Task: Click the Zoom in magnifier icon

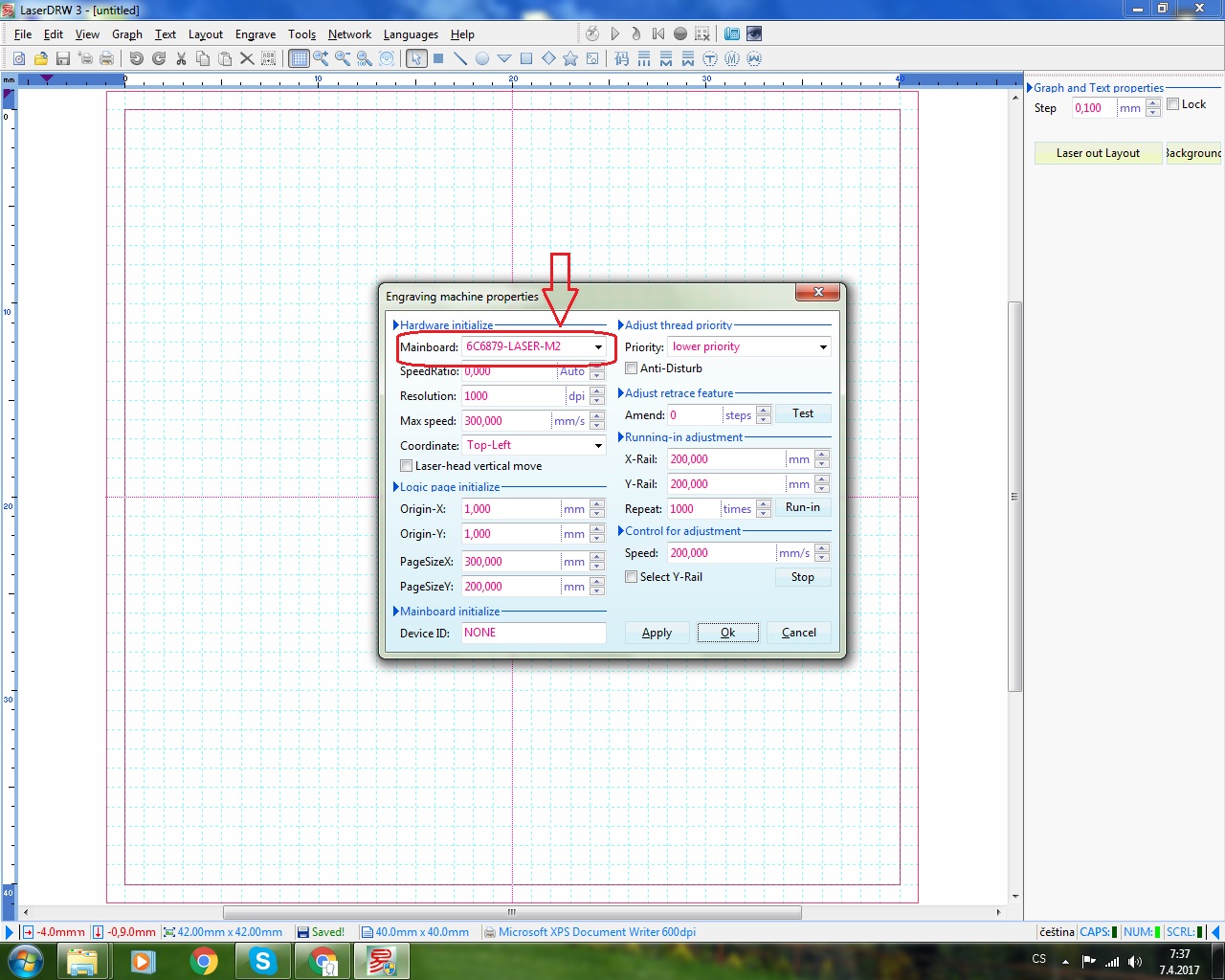Action: pyautogui.click(x=321, y=59)
